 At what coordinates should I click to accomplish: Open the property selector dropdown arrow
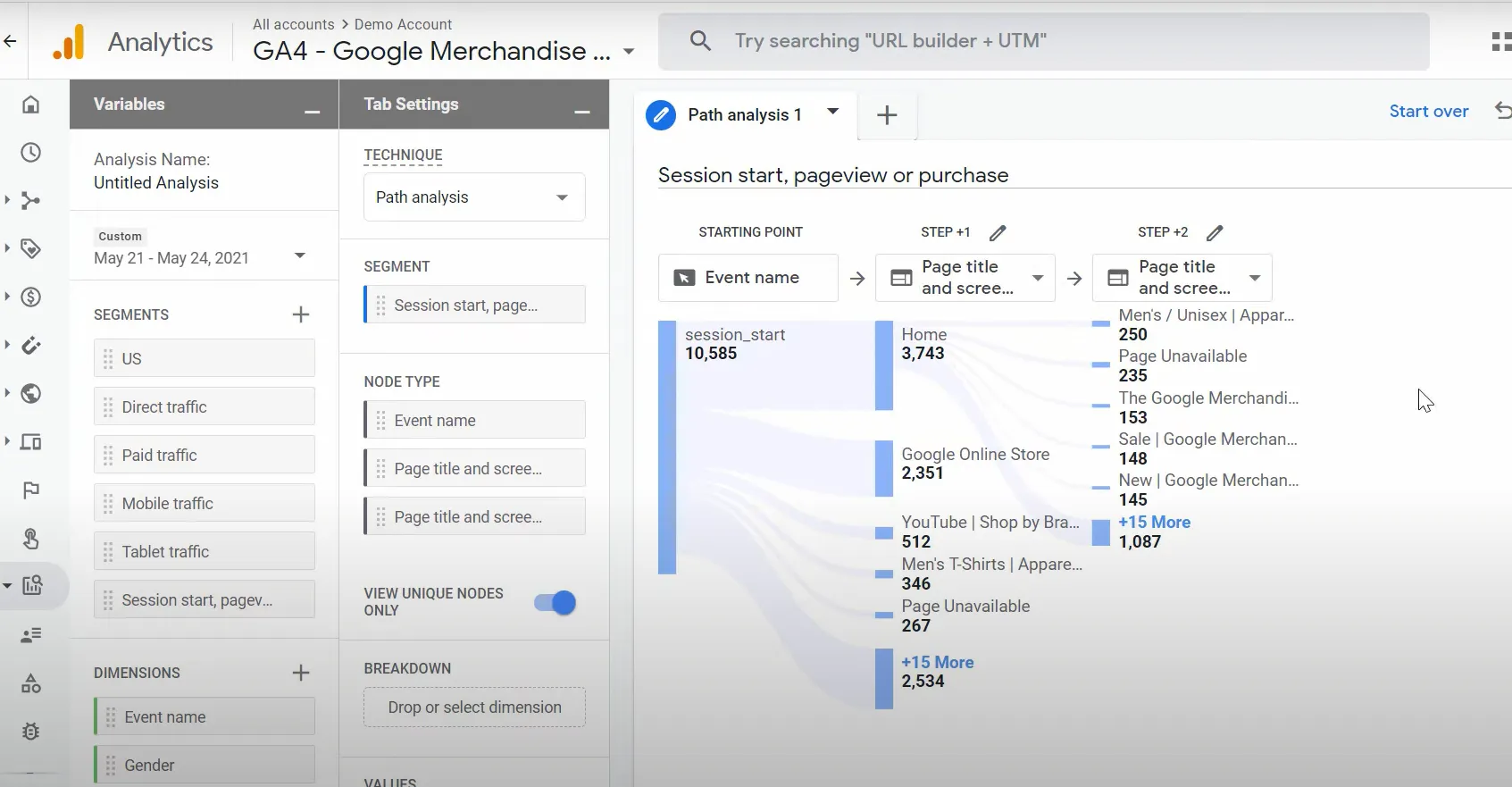(x=629, y=52)
